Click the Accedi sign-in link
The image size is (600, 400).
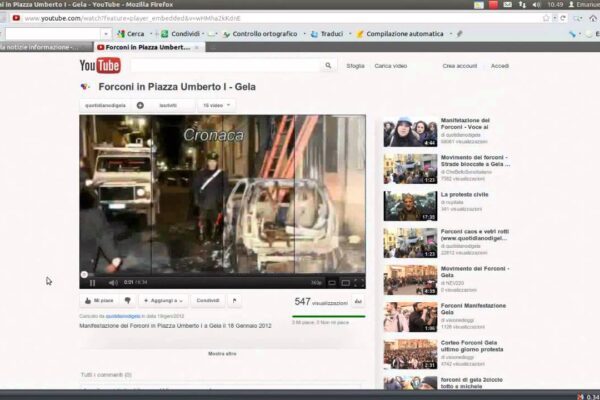click(500, 66)
